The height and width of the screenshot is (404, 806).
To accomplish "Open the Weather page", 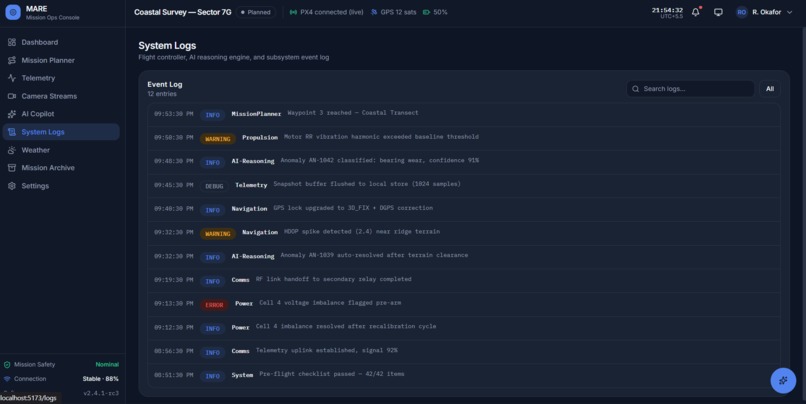I will [61, 150].
